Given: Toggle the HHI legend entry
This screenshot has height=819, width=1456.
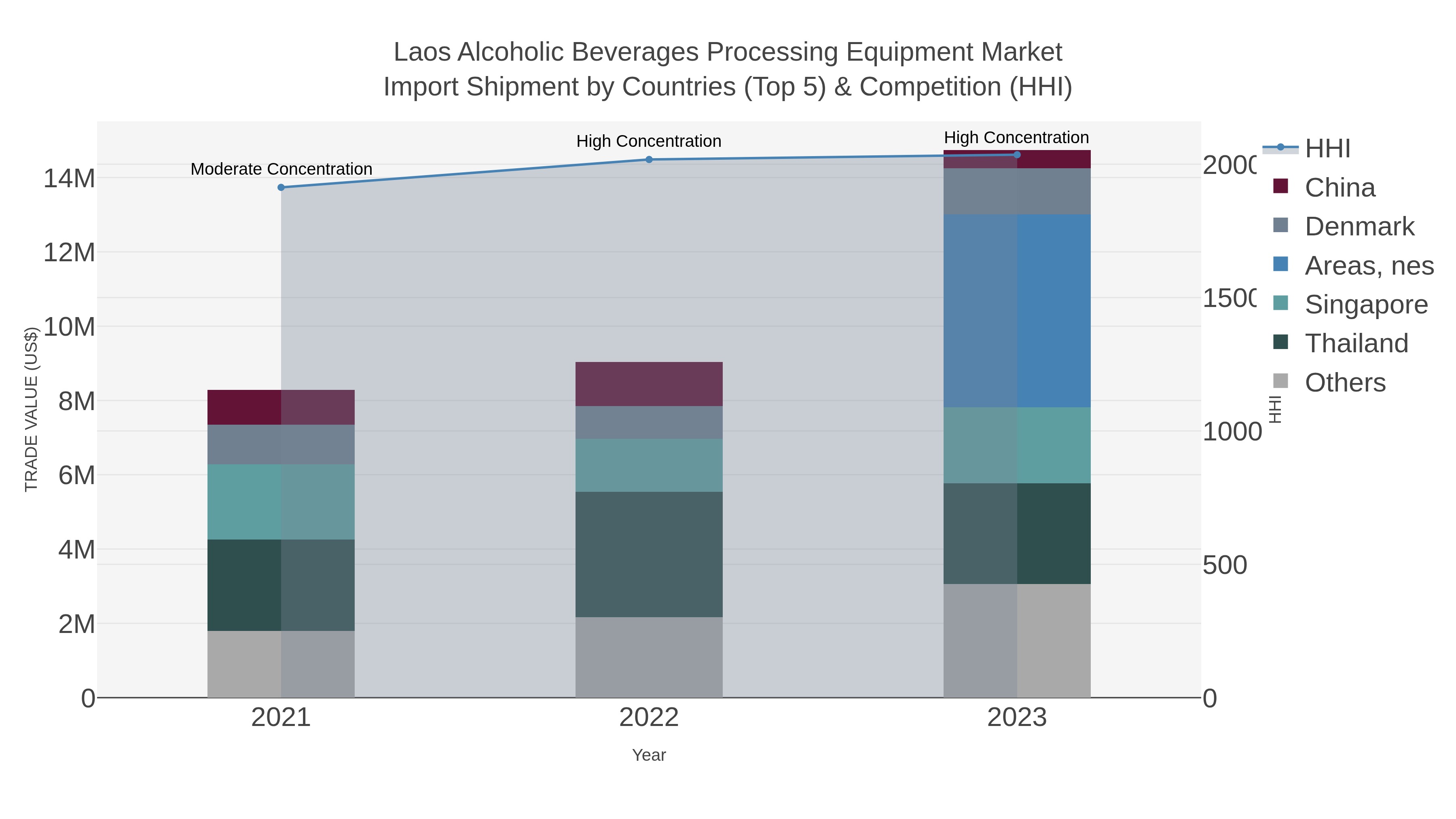Looking at the screenshot, I should point(1306,148).
